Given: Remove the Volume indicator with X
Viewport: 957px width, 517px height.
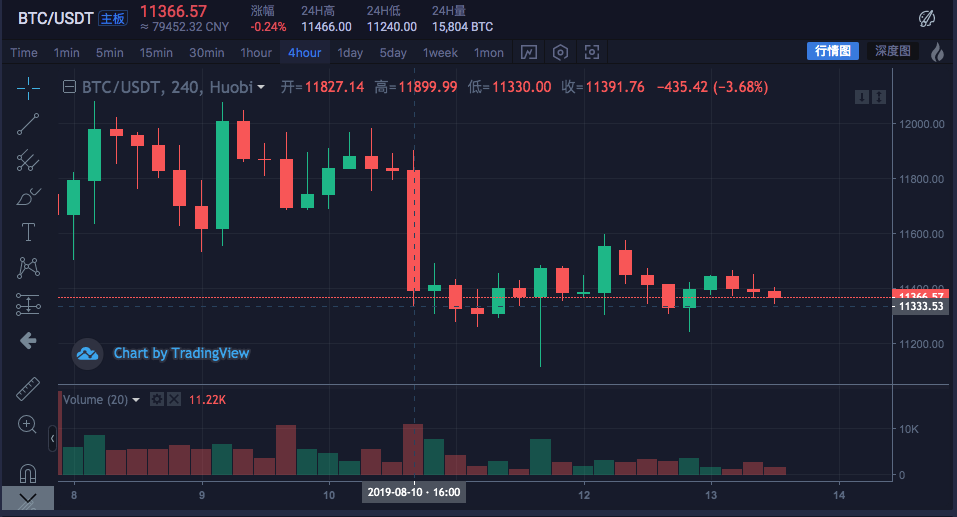Looking at the screenshot, I should click(173, 400).
